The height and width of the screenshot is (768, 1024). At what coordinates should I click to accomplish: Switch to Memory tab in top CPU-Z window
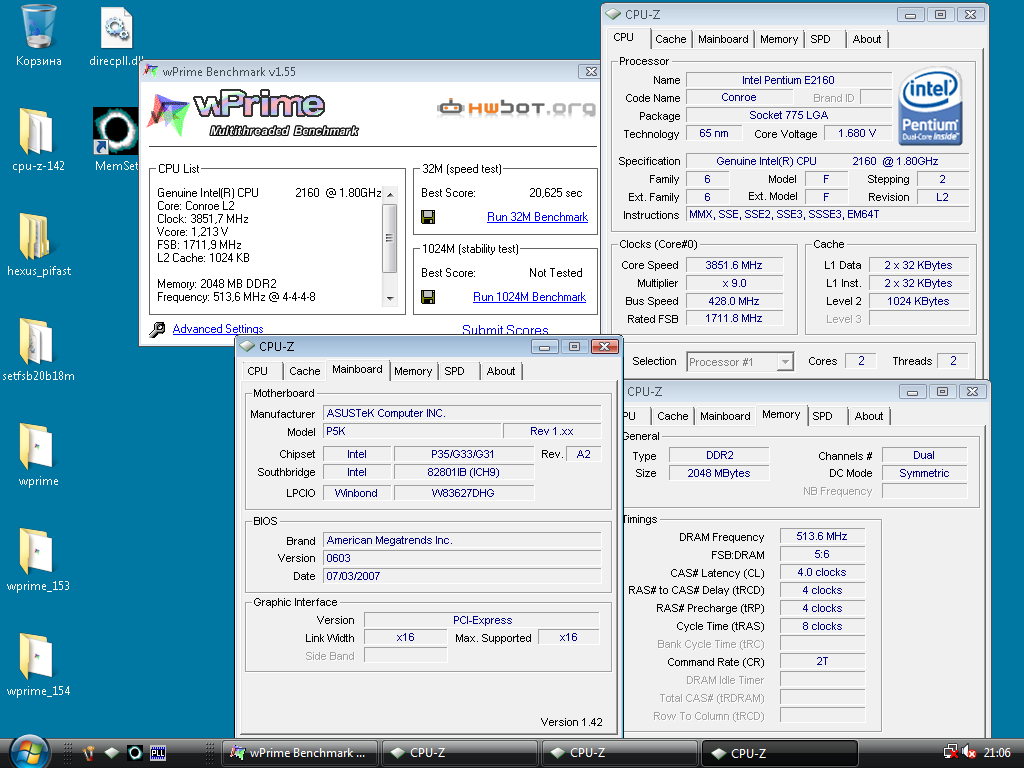pos(779,39)
